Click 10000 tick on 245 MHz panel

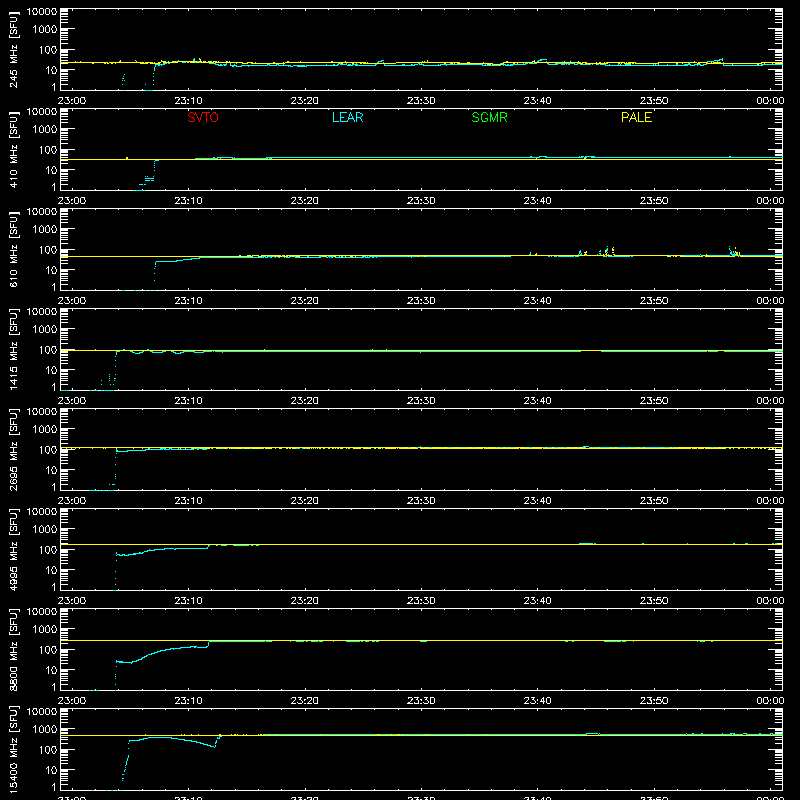coord(42,12)
